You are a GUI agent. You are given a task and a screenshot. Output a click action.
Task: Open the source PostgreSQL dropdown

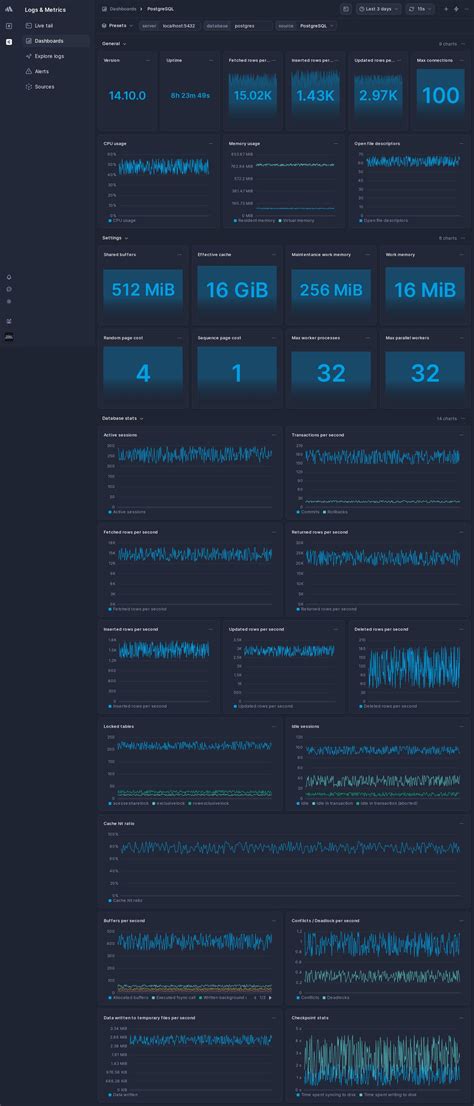point(306,25)
